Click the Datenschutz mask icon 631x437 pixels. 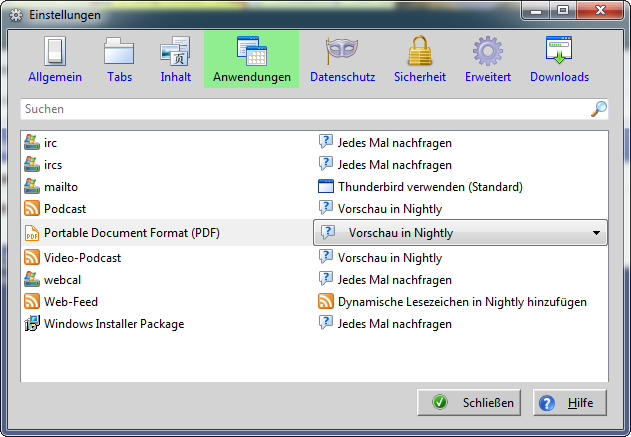[342, 50]
